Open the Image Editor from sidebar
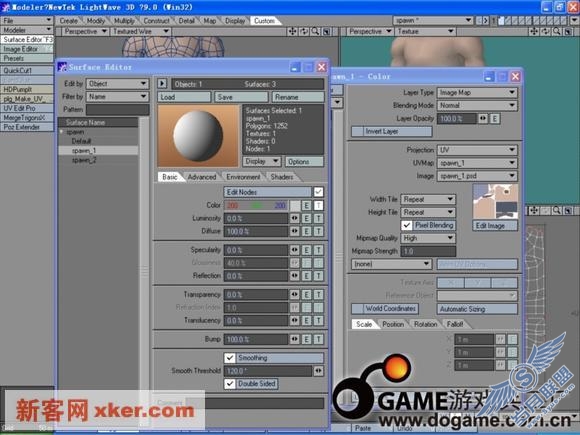The height and width of the screenshot is (435, 580). point(27,49)
